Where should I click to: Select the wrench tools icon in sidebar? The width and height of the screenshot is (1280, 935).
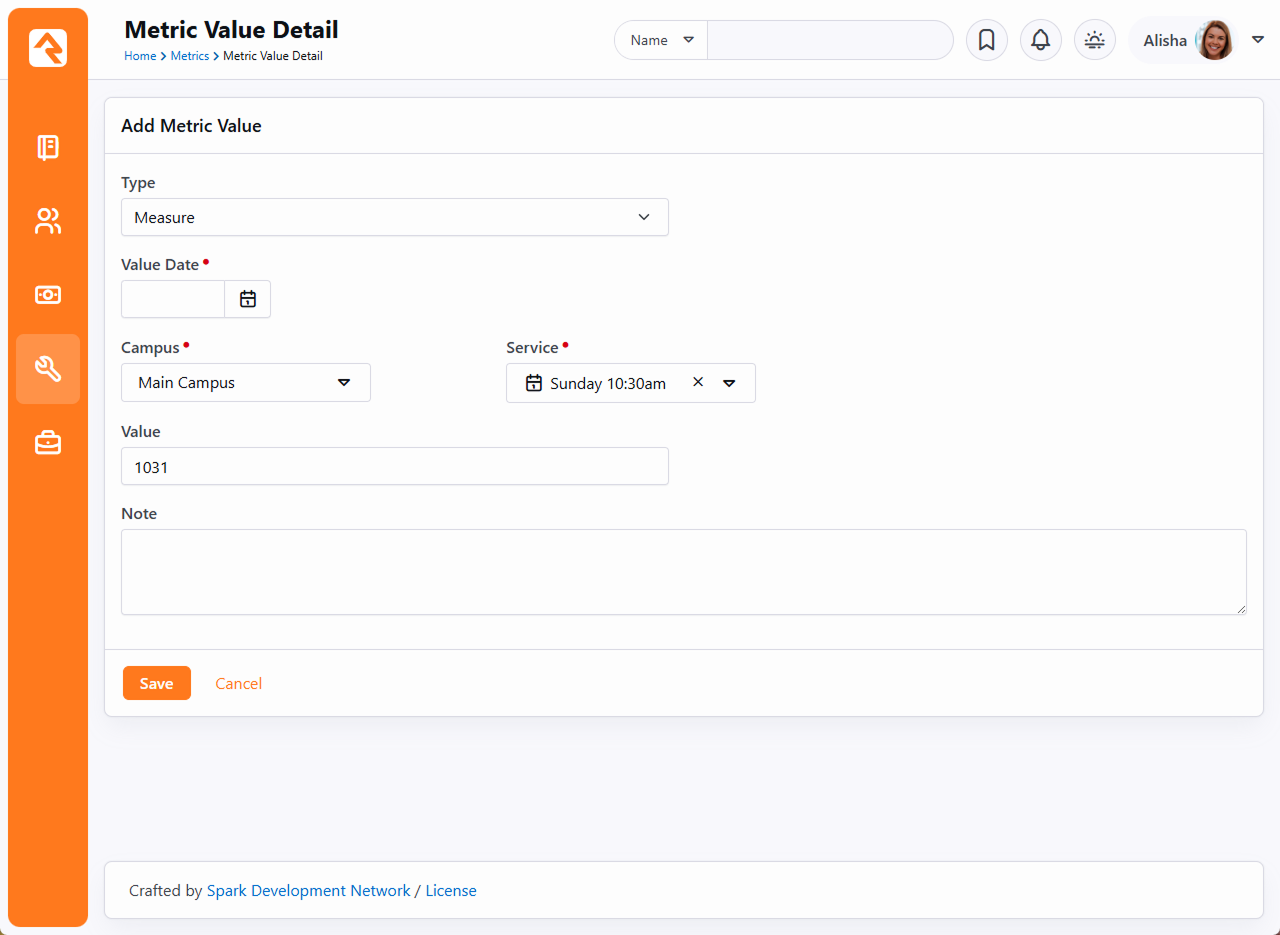[x=48, y=369]
